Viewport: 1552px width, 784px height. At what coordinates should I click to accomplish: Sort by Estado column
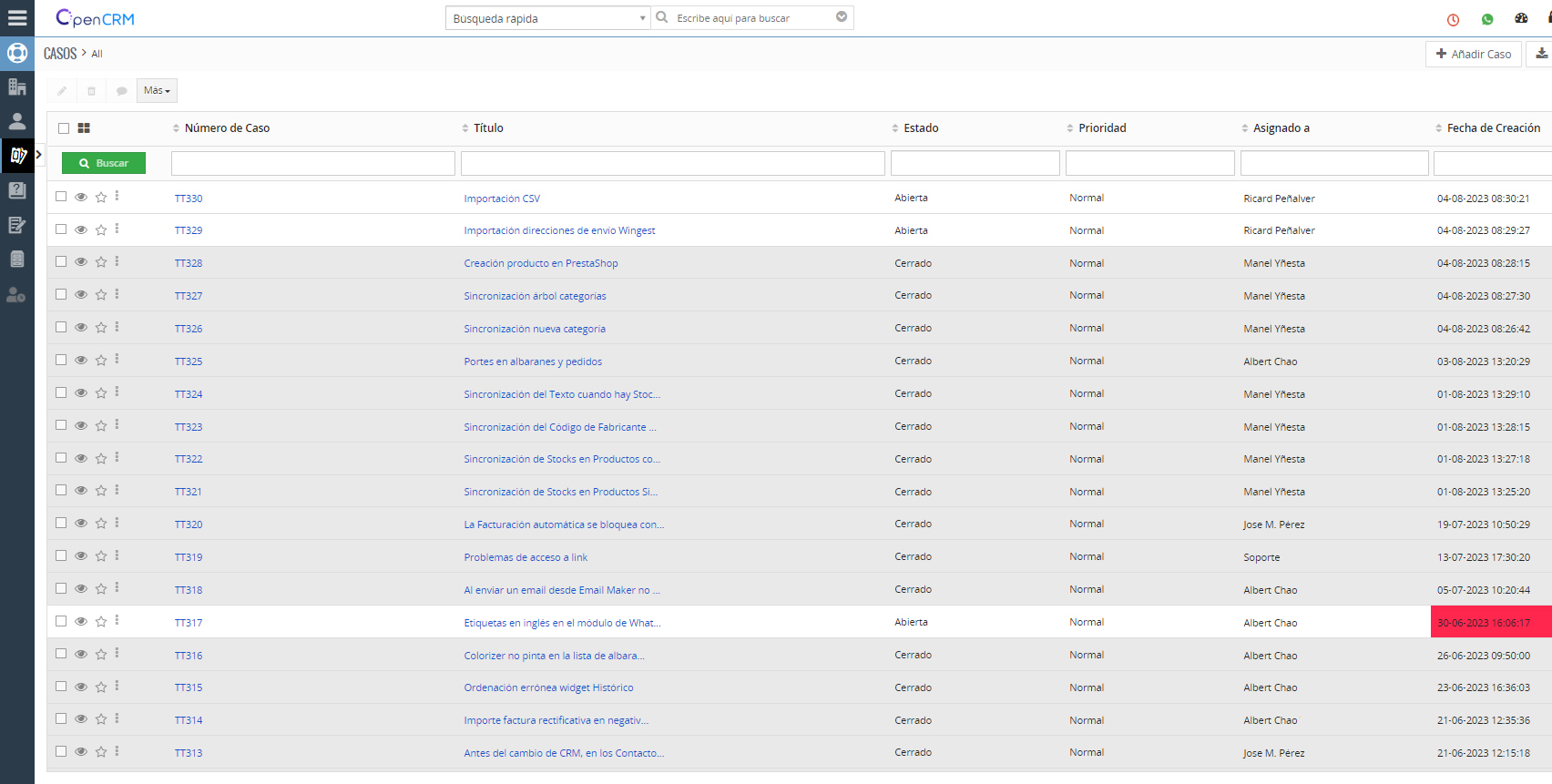click(921, 128)
